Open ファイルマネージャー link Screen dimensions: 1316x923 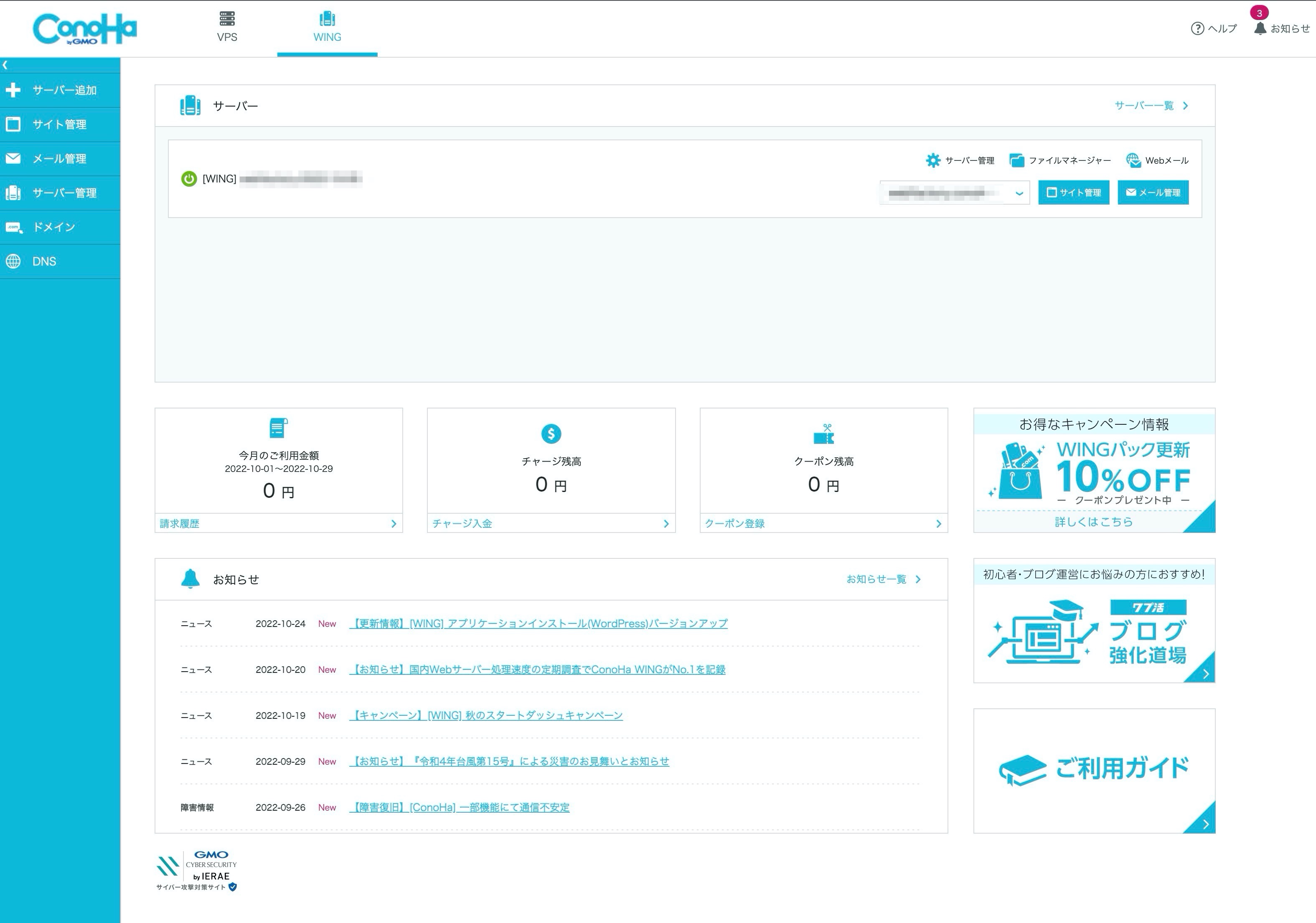click(x=1070, y=160)
